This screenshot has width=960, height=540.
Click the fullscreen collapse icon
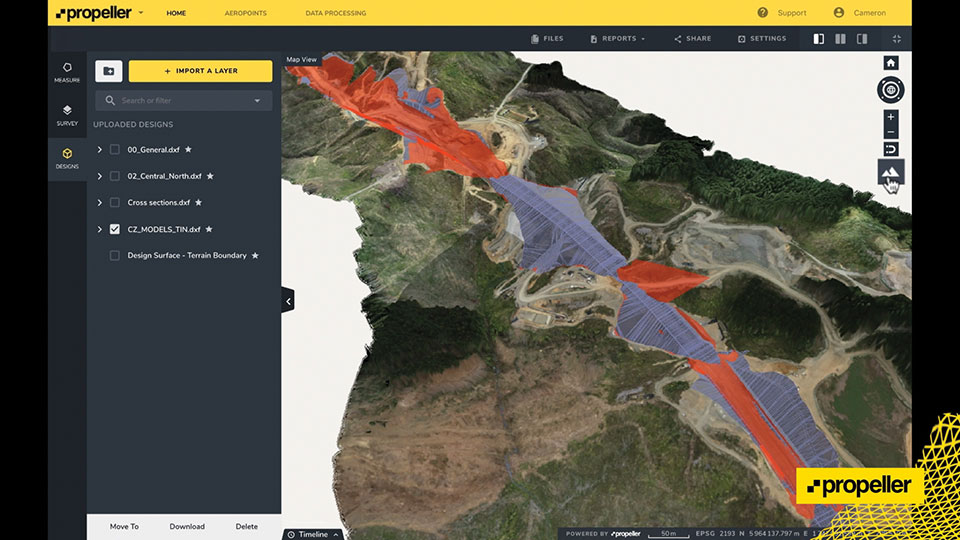(897, 39)
